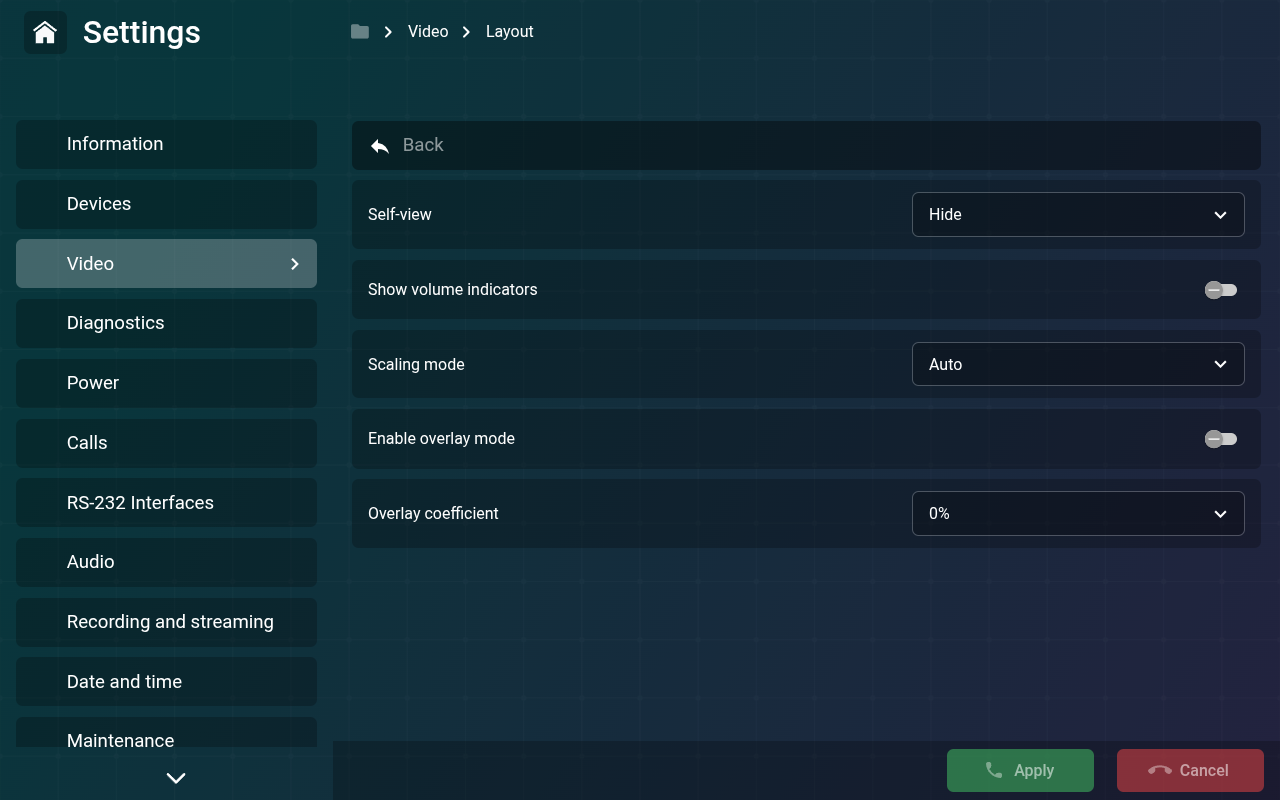The width and height of the screenshot is (1280, 800).
Task: Click the breadcrumb chevron after Video
Action: click(466, 31)
